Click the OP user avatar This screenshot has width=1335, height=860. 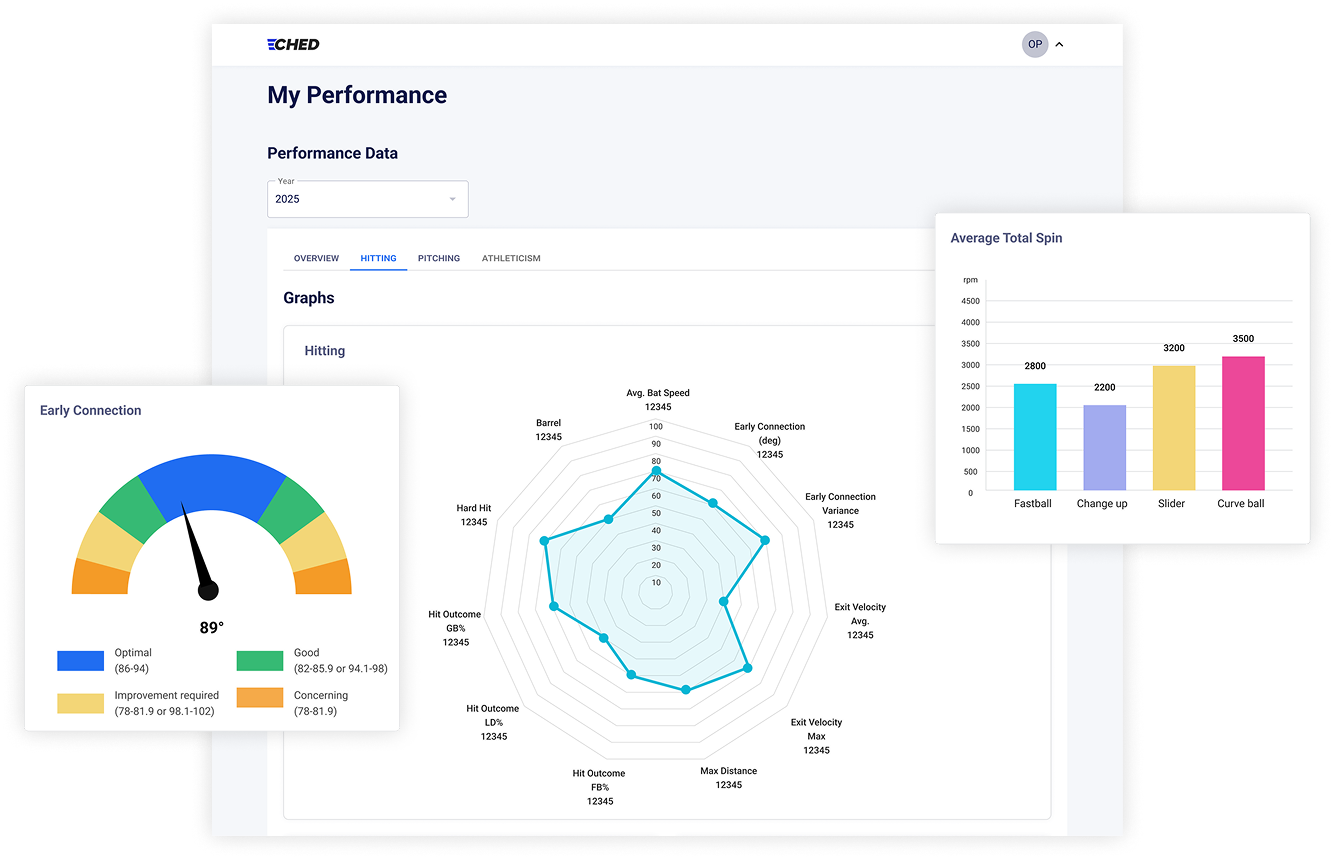tap(1035, 44)
